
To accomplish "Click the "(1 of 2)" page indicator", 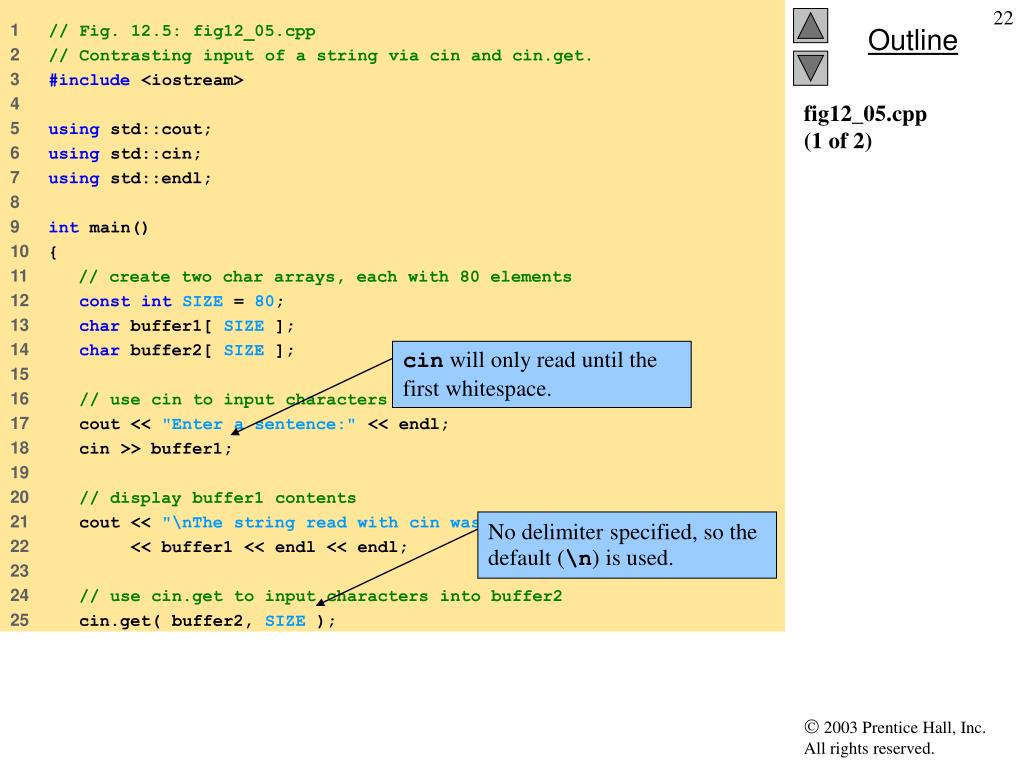I will point(838,141).
